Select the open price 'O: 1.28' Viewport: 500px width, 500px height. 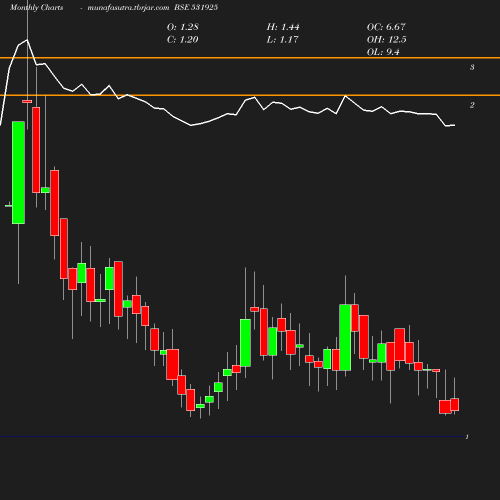[x=183, y=27]
